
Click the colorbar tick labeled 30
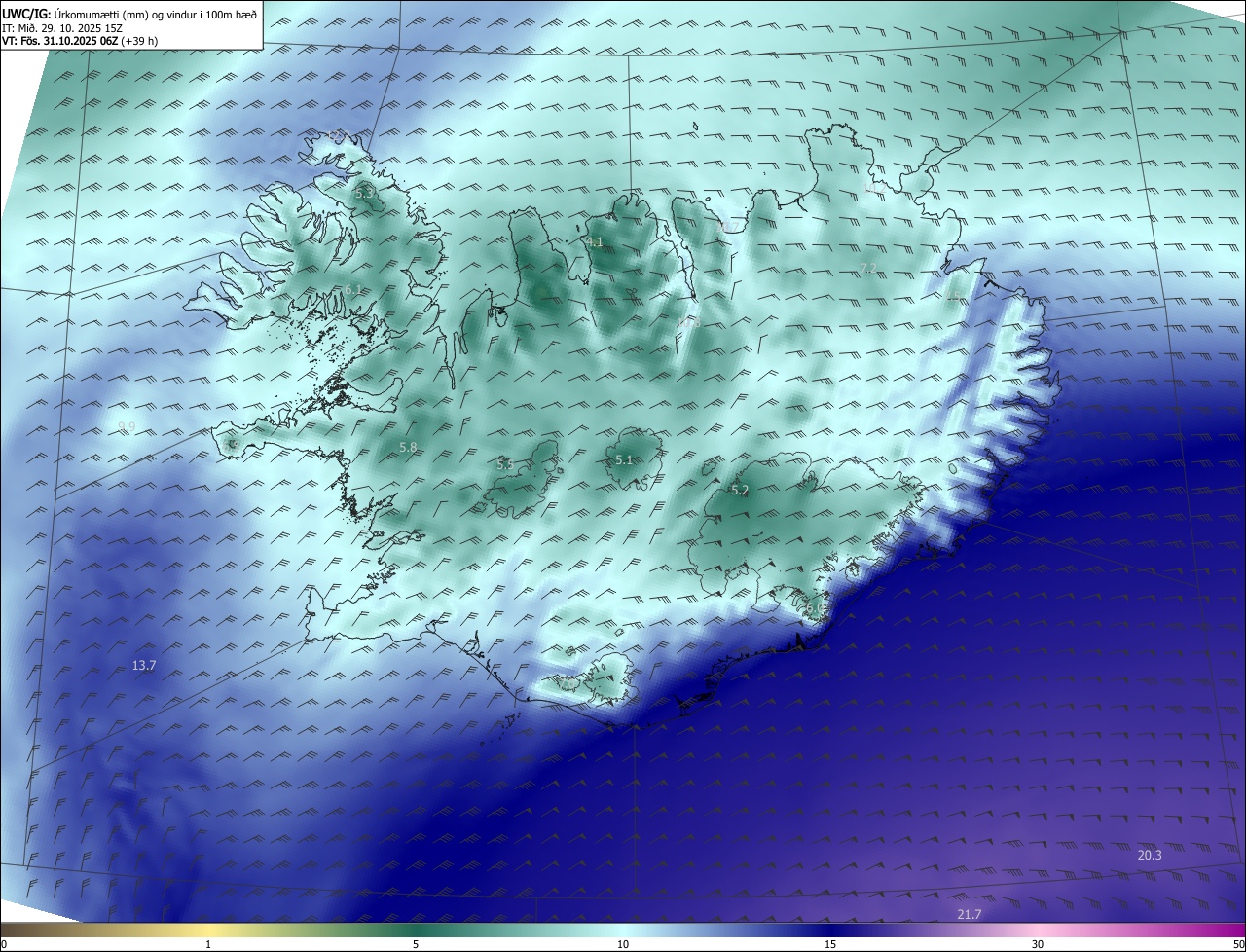pos(1038,944)
